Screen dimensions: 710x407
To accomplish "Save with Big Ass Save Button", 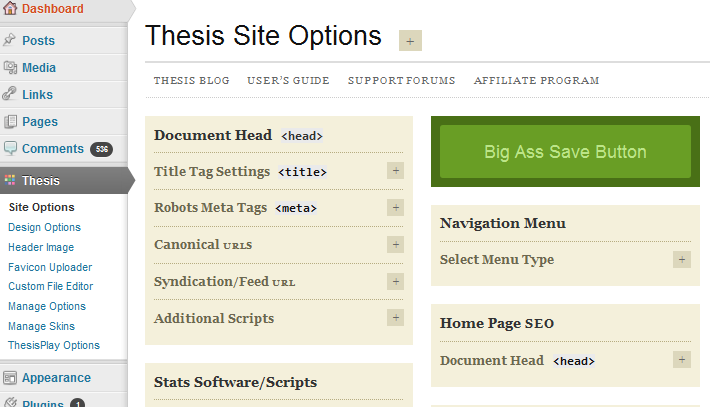I will pos(565,151).
